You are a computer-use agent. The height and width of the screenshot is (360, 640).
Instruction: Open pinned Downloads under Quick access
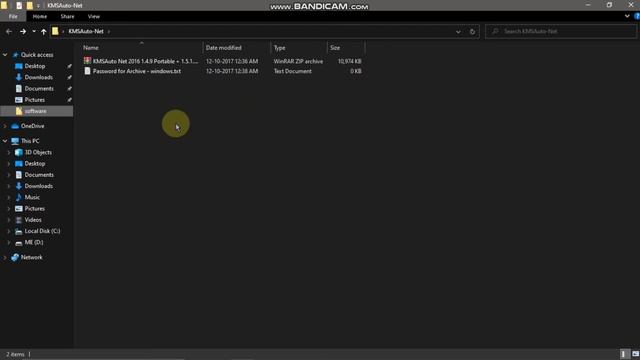(x=38, y=77)
